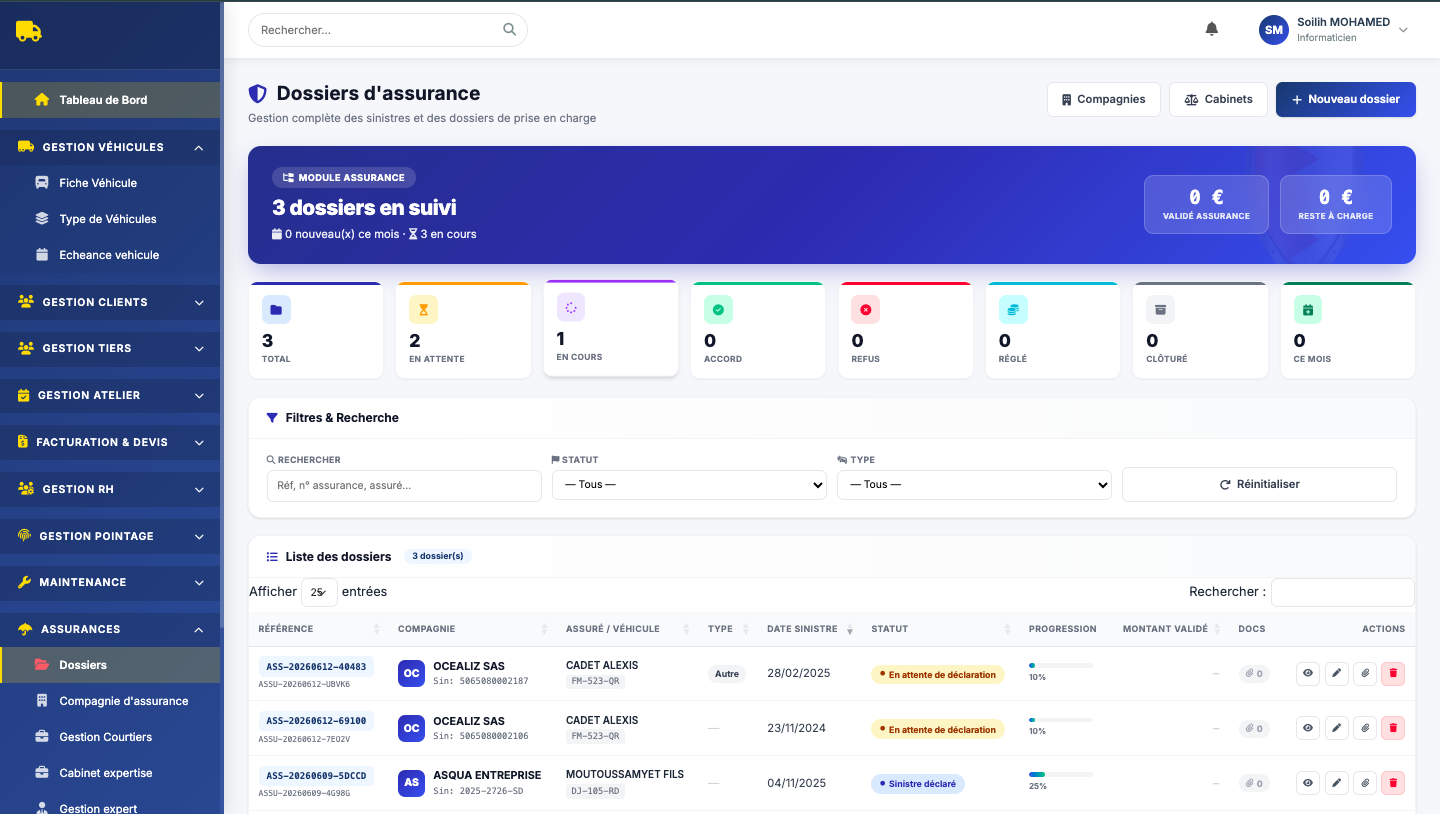The height and width of the screenshot is (814, 1440).
Task: Edit dossier ASS-20260612-40483 with pencil icon
Action: click(x=1336, y=674)
